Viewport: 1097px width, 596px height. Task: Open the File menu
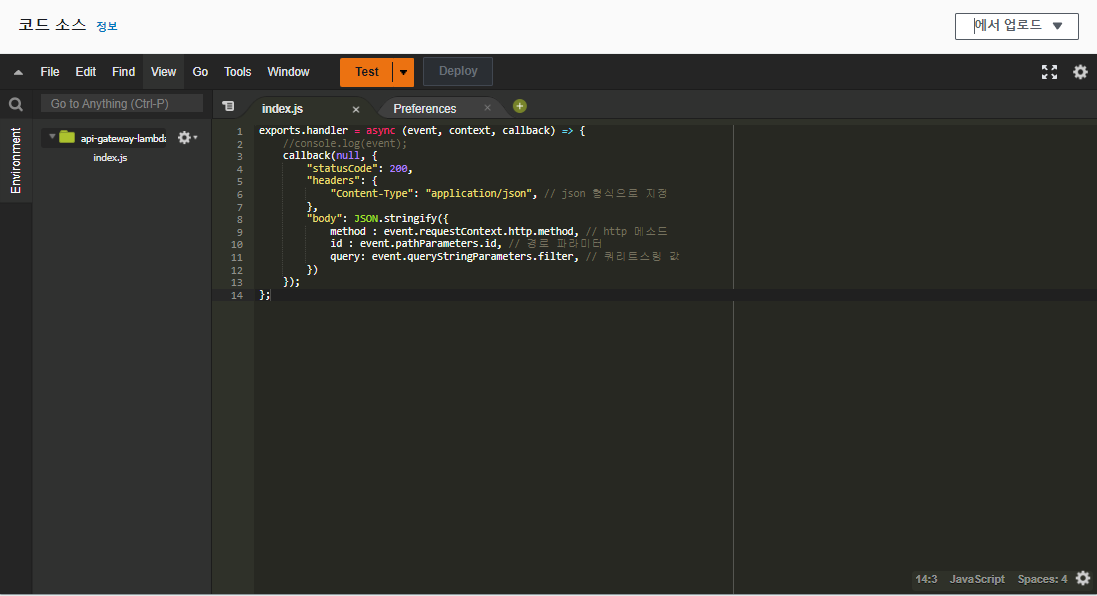pyautogui.click(x=49, y=71)
